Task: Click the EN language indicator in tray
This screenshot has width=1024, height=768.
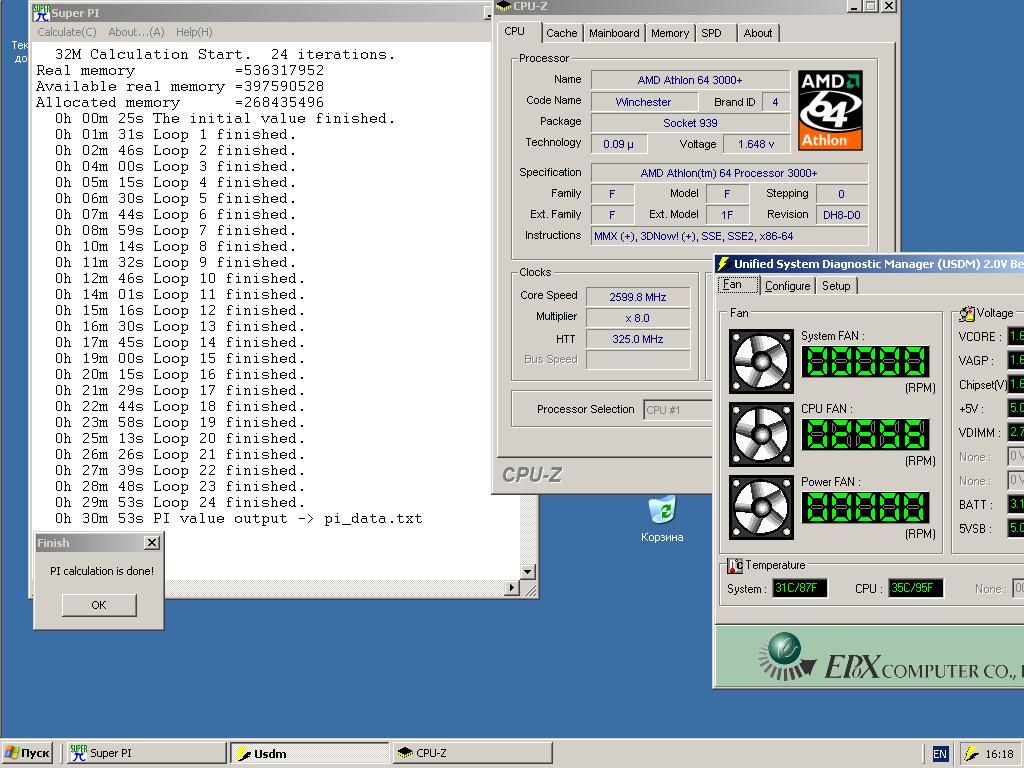Action: click(940, 754)
